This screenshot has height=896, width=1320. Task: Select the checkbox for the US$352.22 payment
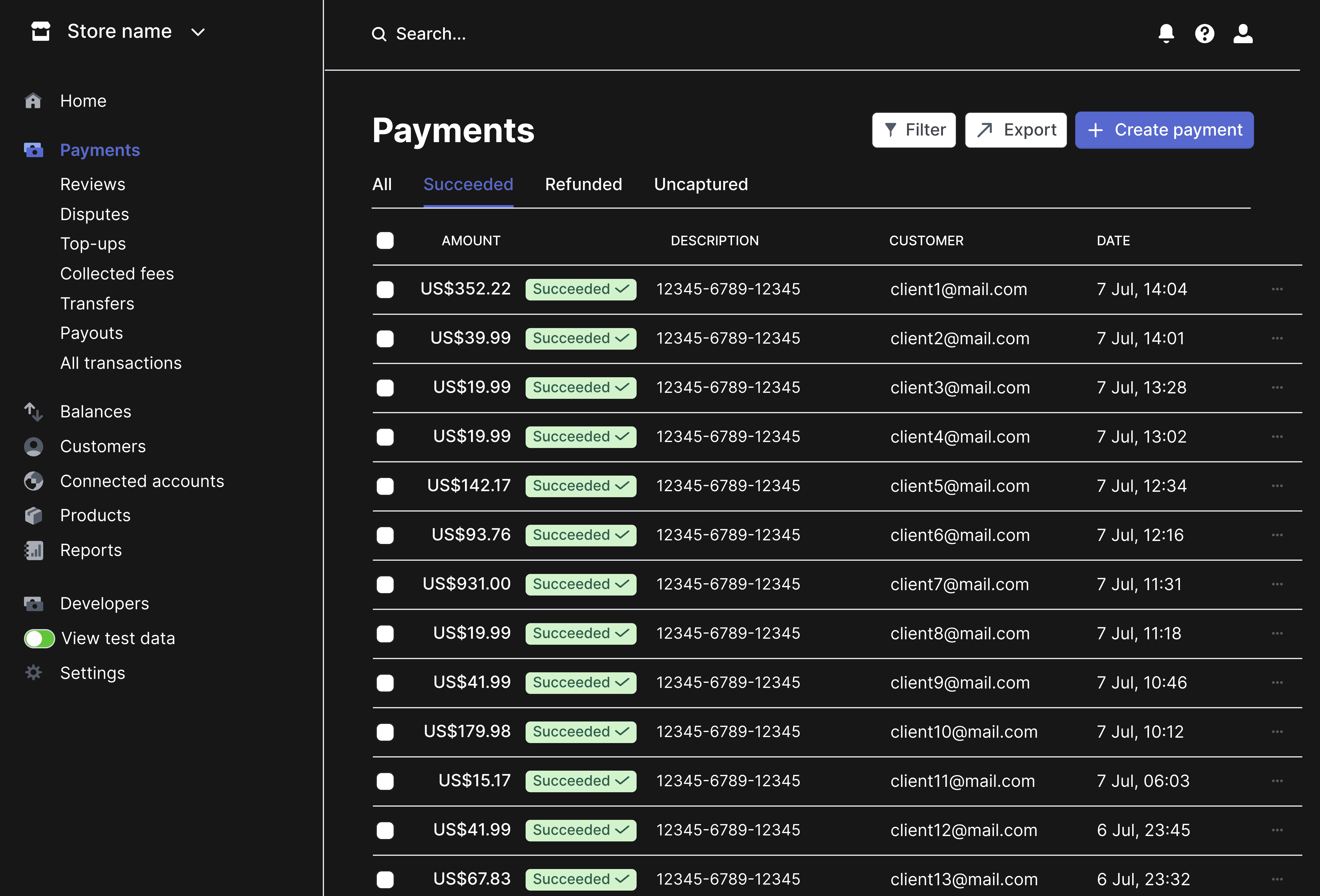385,289
